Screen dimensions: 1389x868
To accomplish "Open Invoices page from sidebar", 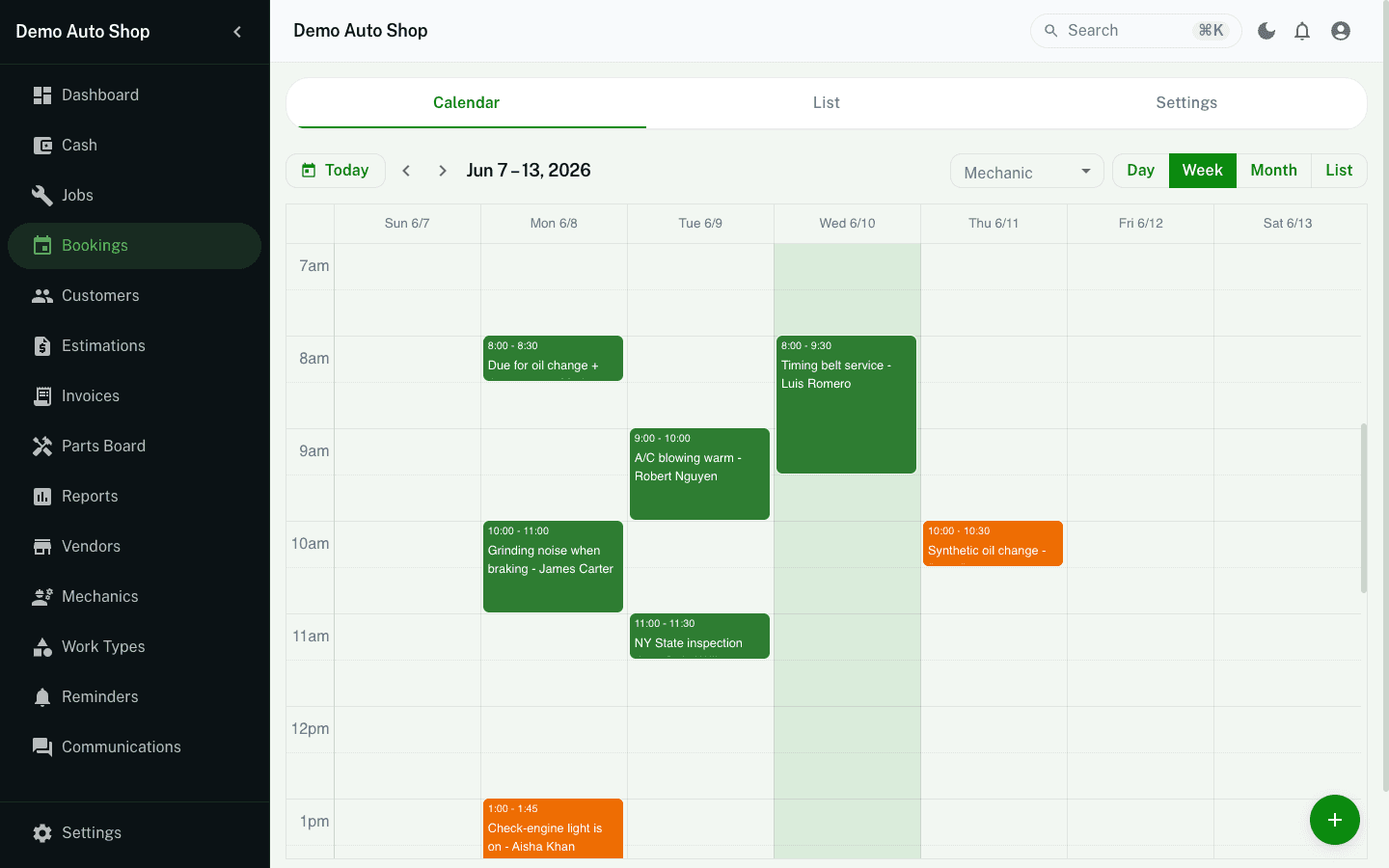I will click(135, 395).
